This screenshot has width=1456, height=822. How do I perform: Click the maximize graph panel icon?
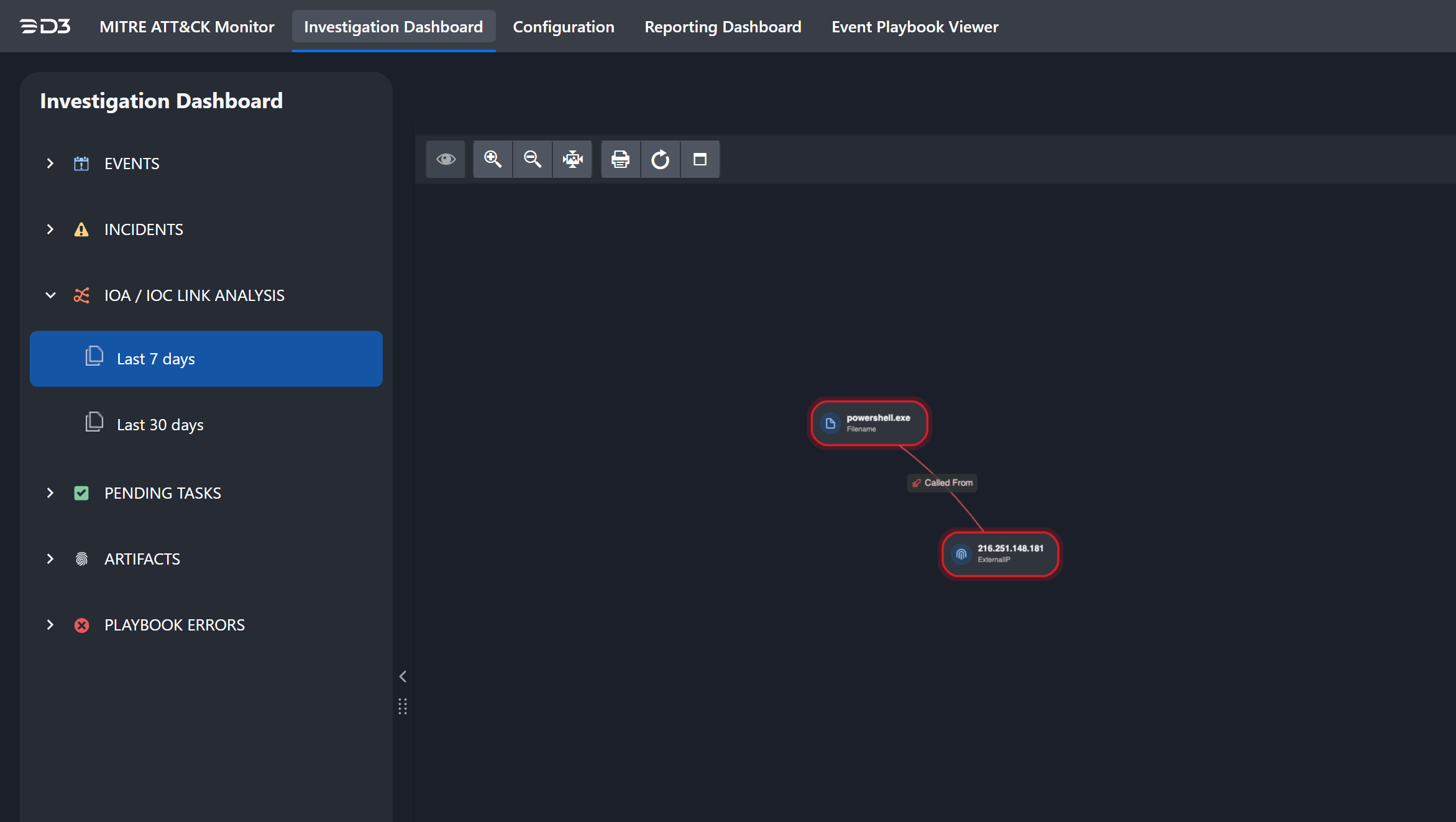click(x=700, y=159)
